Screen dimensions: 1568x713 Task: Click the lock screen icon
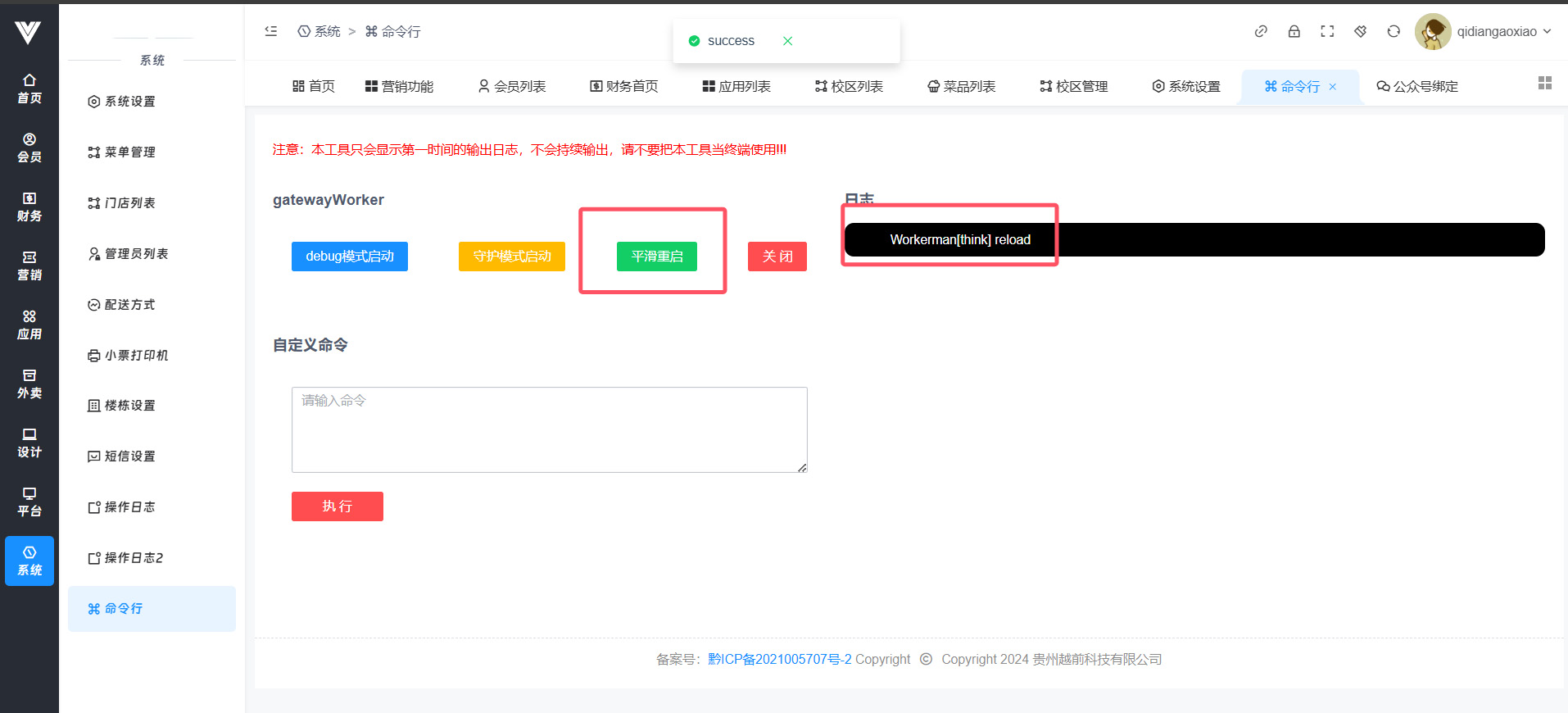[x=1294, y=31]
